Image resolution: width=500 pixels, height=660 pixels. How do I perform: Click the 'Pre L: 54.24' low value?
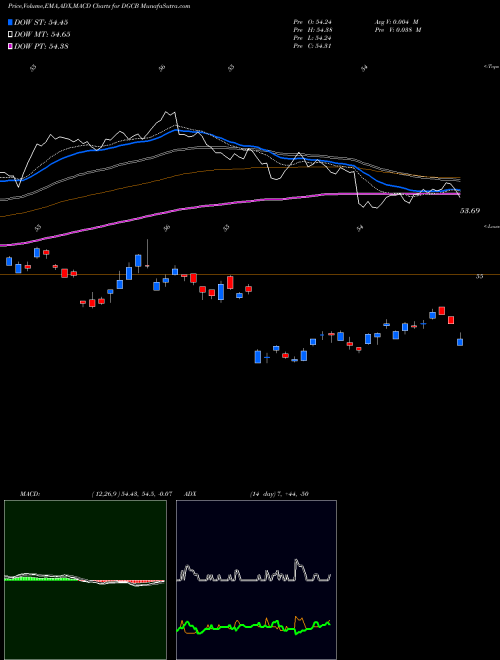point(313,38)
